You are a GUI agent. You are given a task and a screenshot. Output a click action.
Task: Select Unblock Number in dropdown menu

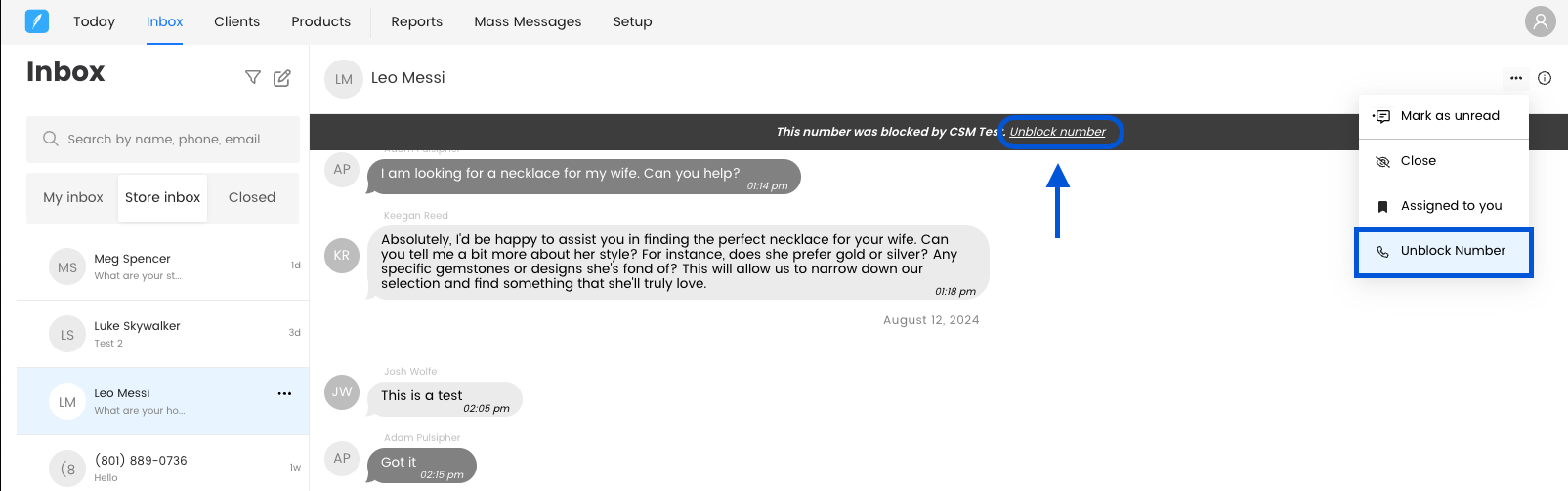[x=1452, y=251]
